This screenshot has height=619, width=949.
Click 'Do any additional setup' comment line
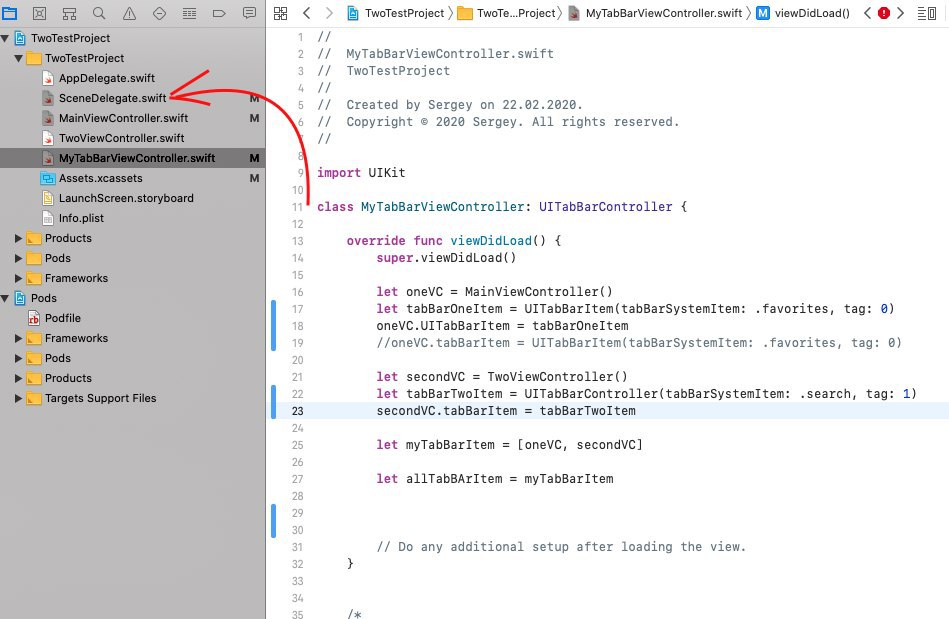561,546
